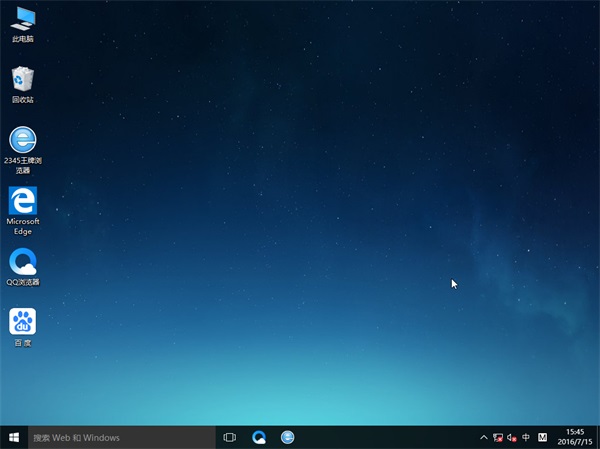Click the Microsoft Edge icon label text
Viewport: 600px width, 449px height.
(22, 225)
